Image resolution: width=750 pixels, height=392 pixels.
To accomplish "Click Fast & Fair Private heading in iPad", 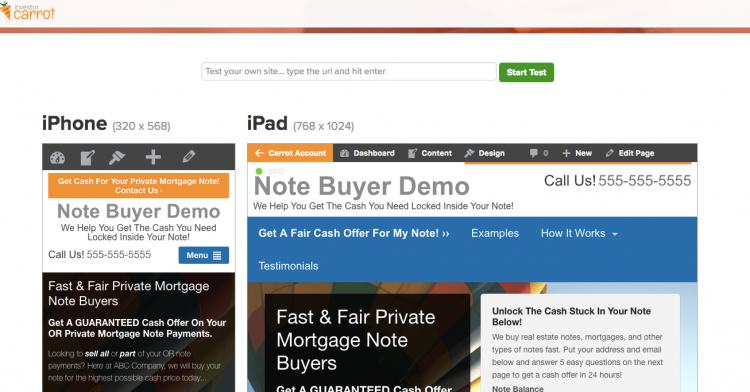I will point(356,340).
